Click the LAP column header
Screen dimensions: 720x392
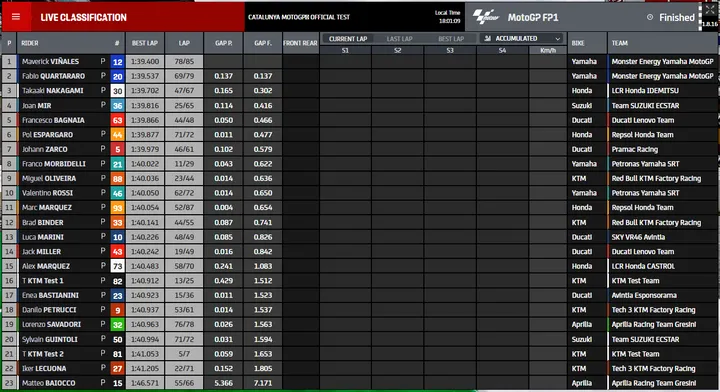[184, 43]
